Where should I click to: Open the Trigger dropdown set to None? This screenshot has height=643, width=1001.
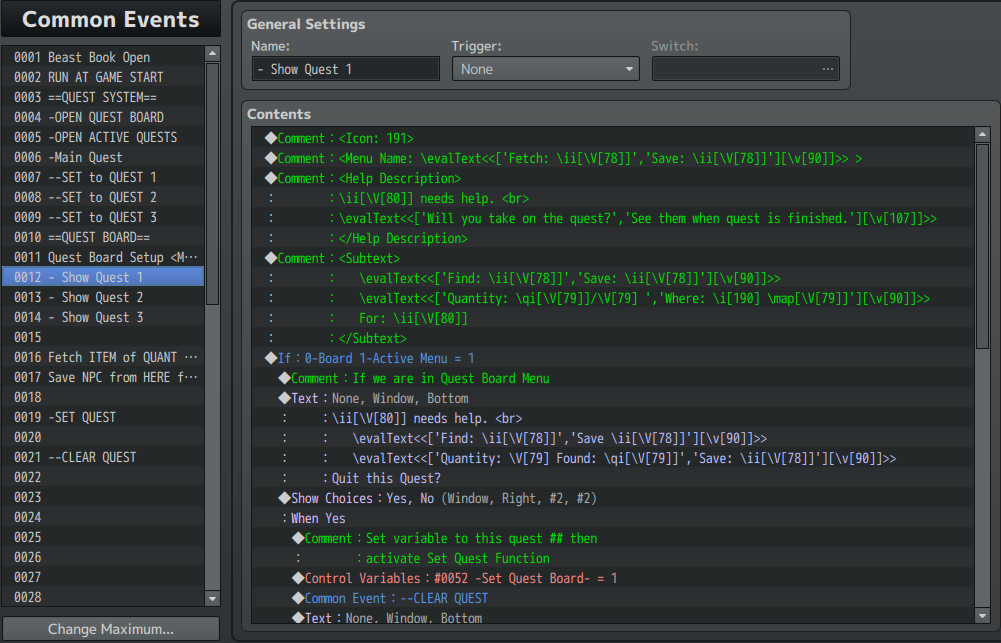coord(545,69)
